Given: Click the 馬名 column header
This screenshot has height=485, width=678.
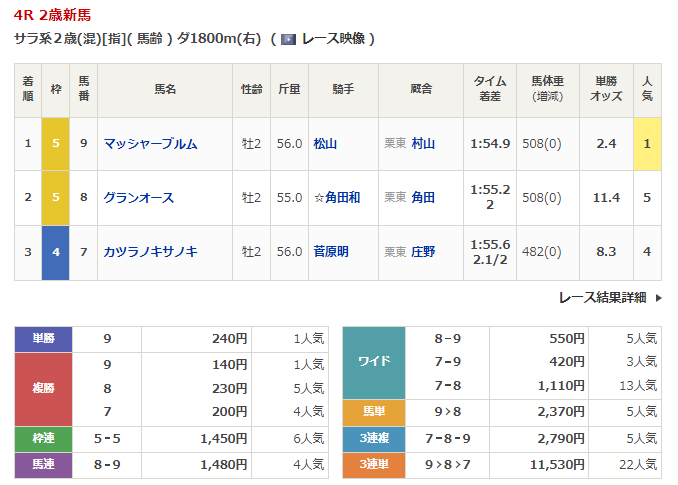Looking at the screenshot, I should coord(164,89).
